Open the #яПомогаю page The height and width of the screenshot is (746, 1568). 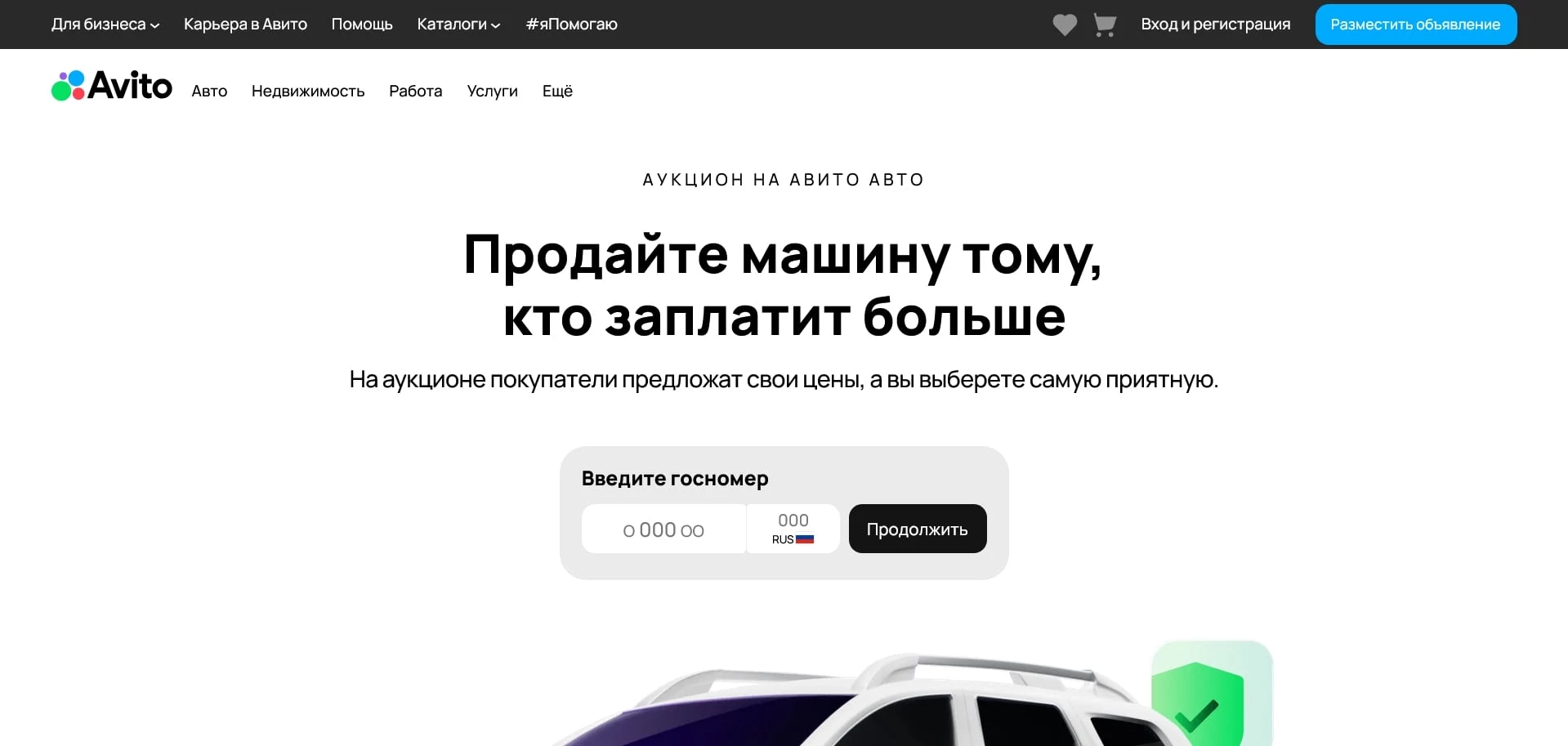click(x=570, y=24)
